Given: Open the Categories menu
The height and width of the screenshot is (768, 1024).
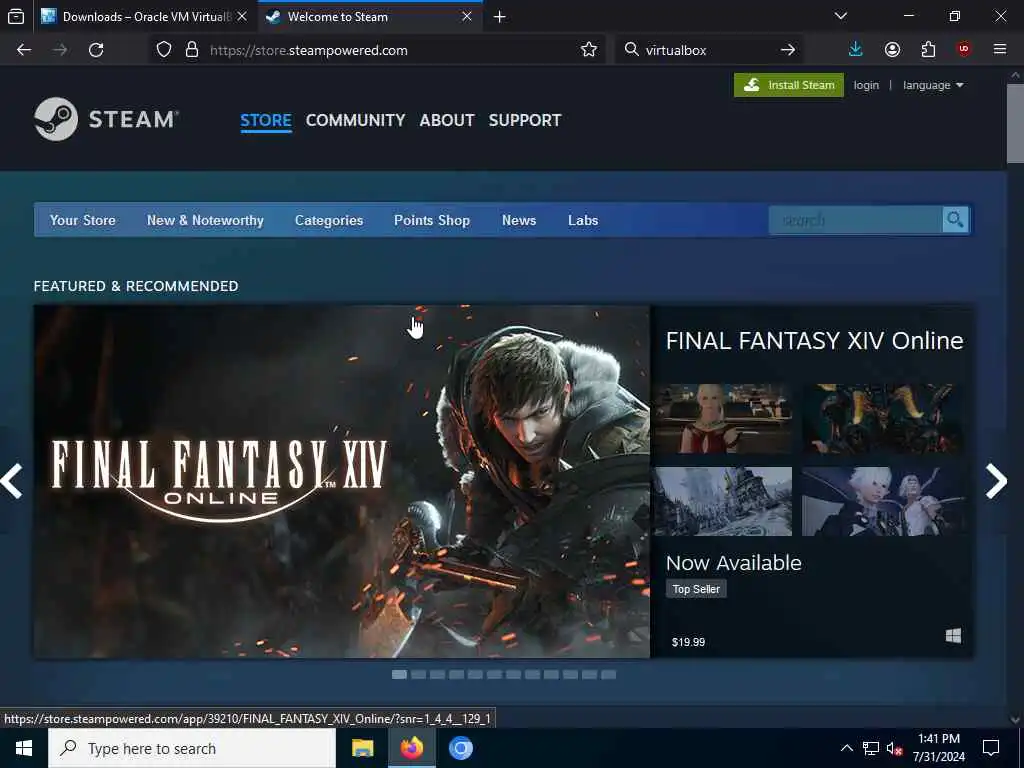Looking at the screenshot, I should [x=328, y=220].
